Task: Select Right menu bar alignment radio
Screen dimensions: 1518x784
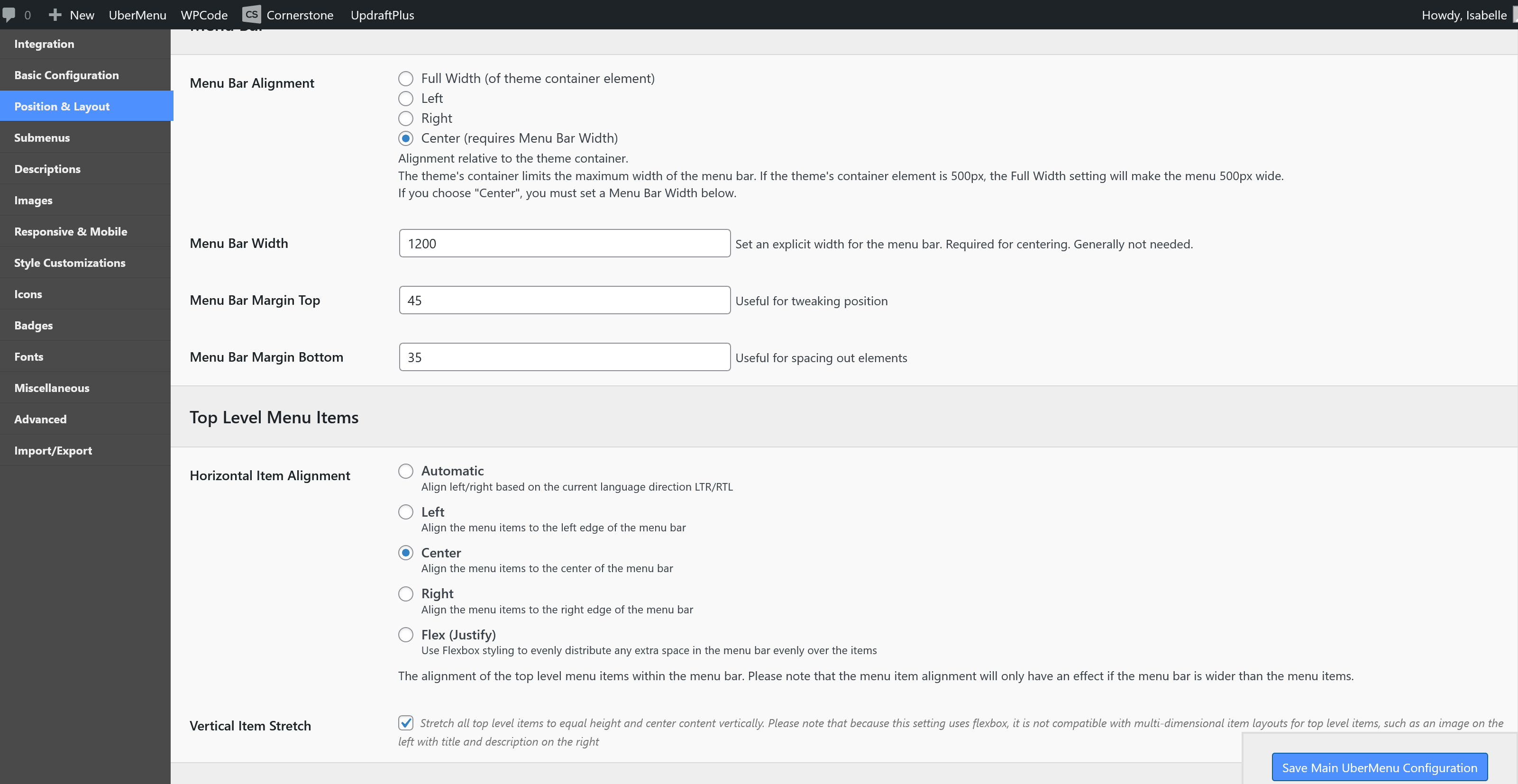Action: [x=405, y=119]
